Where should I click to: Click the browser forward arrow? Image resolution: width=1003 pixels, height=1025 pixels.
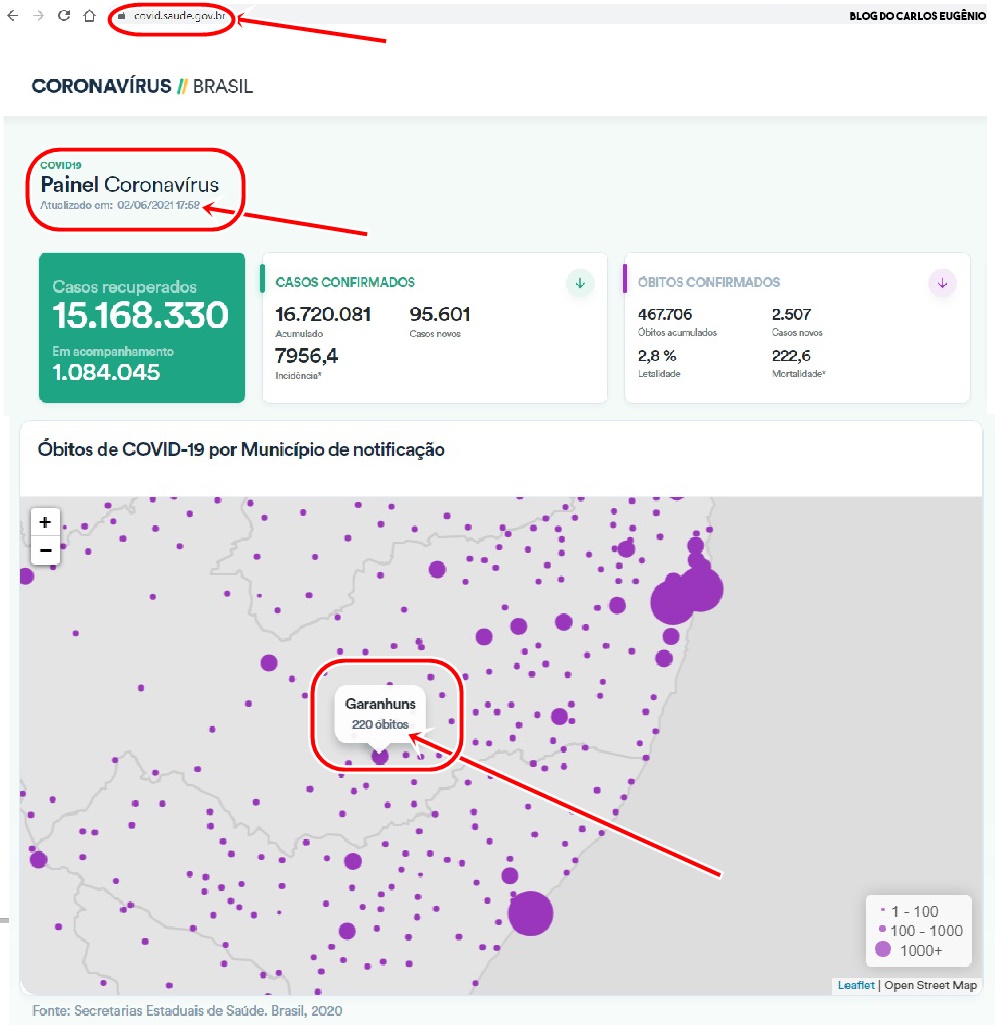point(39,16)
